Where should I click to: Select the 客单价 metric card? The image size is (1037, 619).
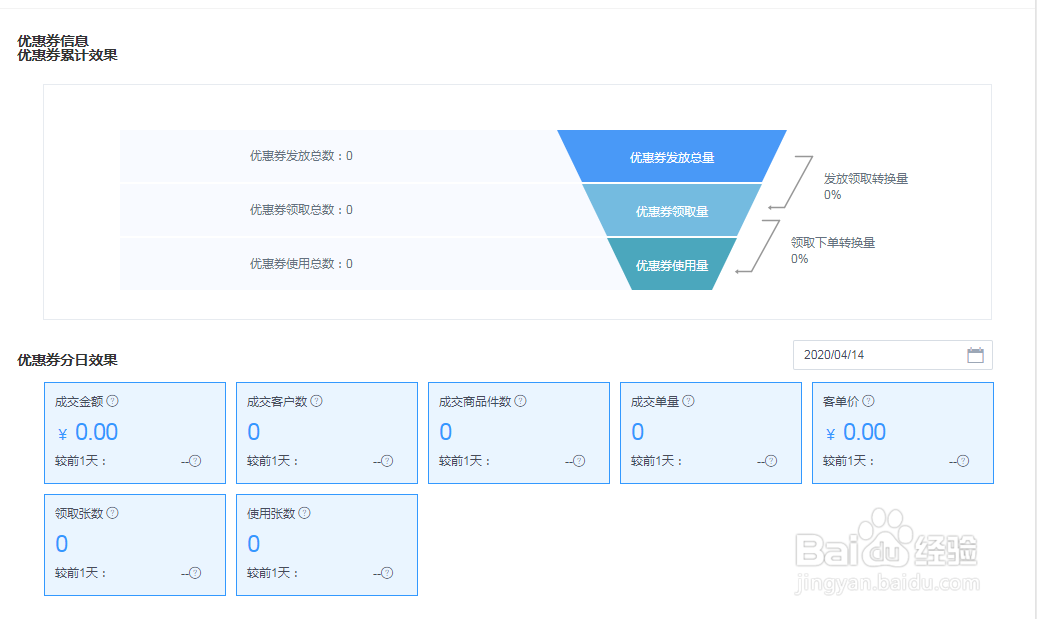point(903,433)
